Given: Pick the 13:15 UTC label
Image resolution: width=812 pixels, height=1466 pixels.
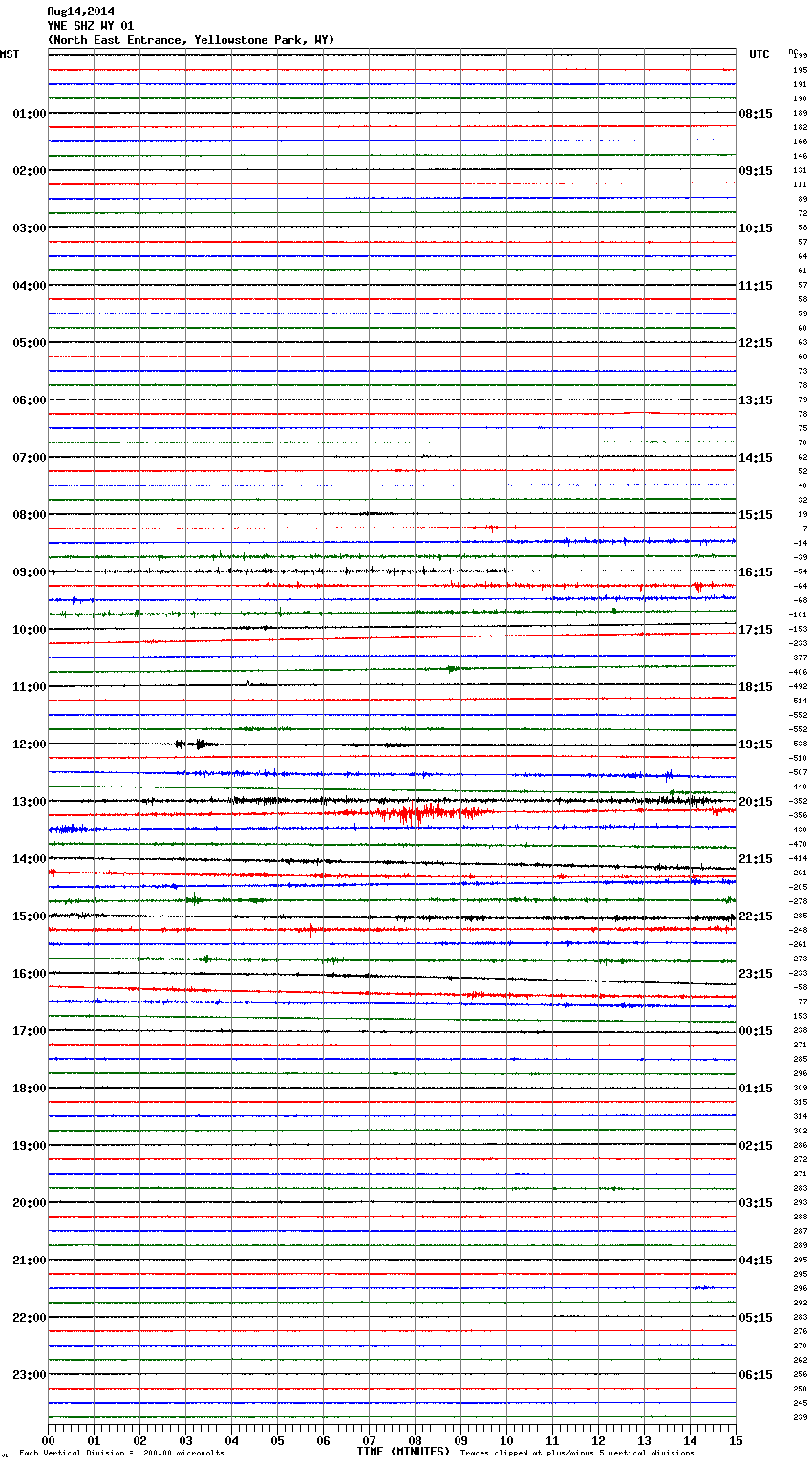Looking at the screenshot, I should point(756,400).
